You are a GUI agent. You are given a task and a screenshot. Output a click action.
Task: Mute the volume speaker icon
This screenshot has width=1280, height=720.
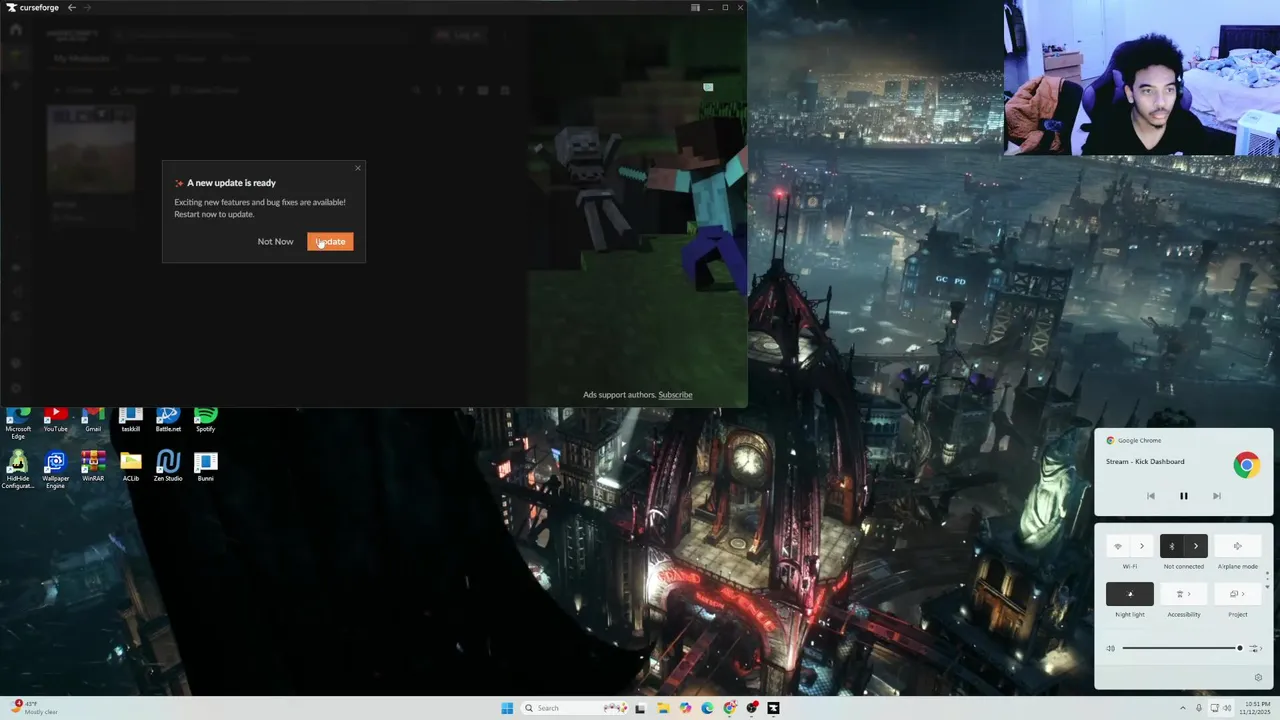point(1110,648)
